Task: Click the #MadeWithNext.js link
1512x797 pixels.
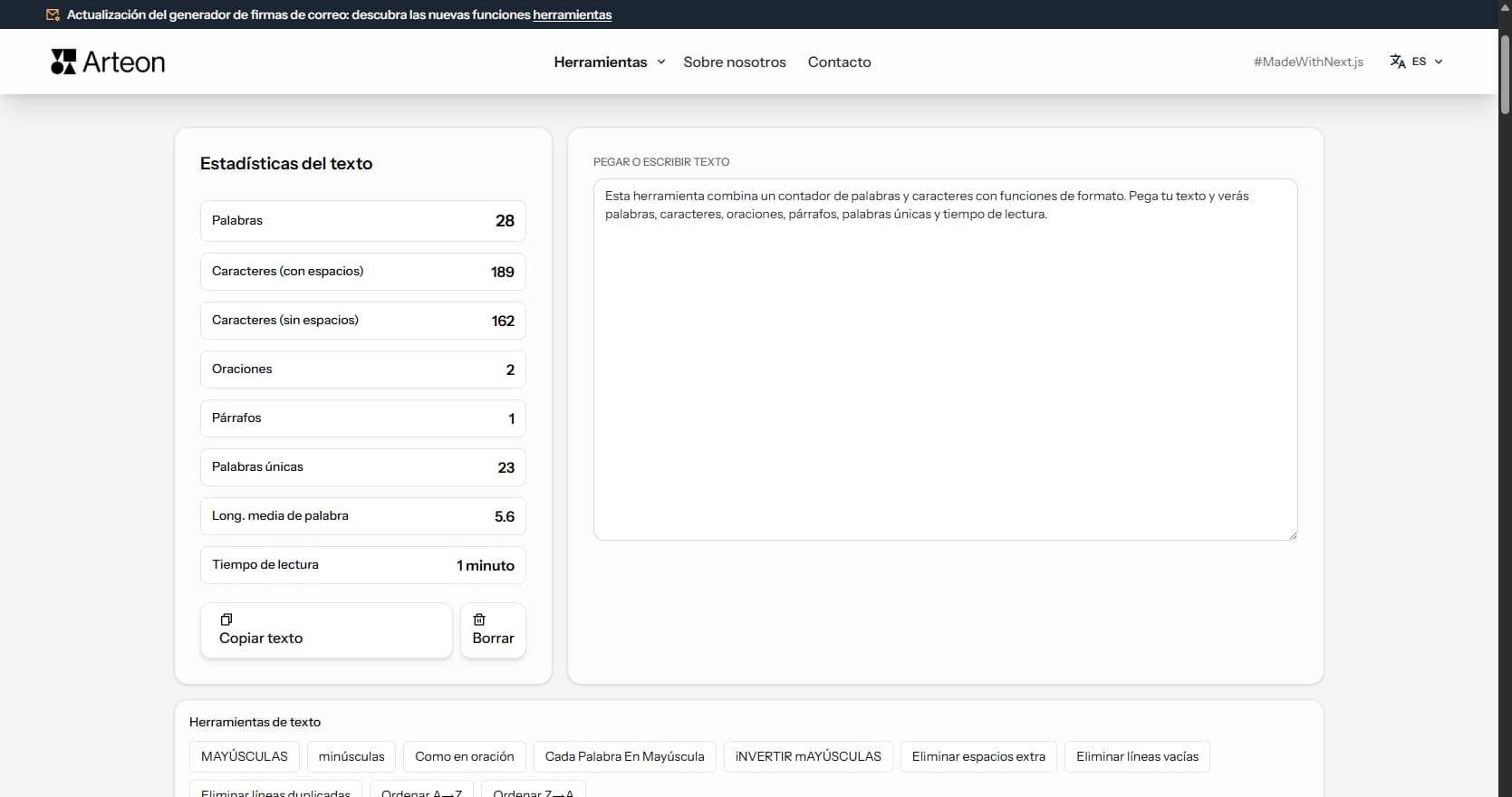Action: point(1308,62)
